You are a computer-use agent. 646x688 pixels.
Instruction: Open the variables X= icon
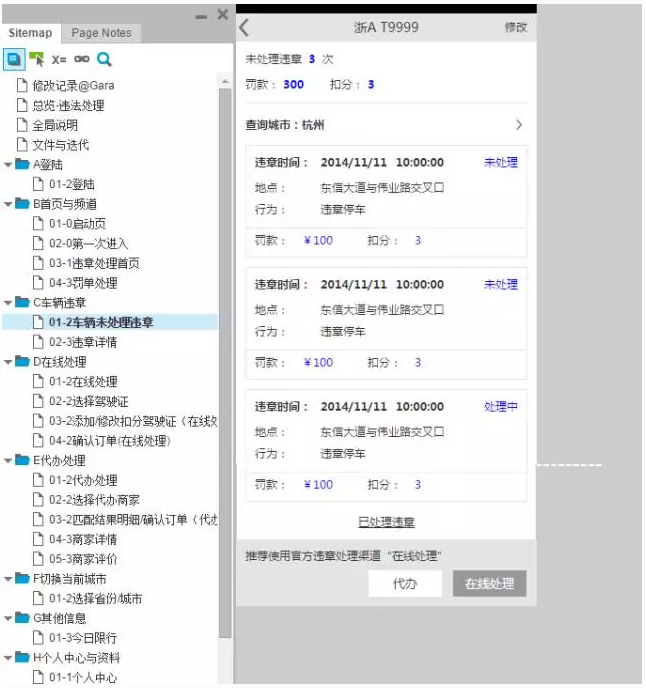coord(59,59)
